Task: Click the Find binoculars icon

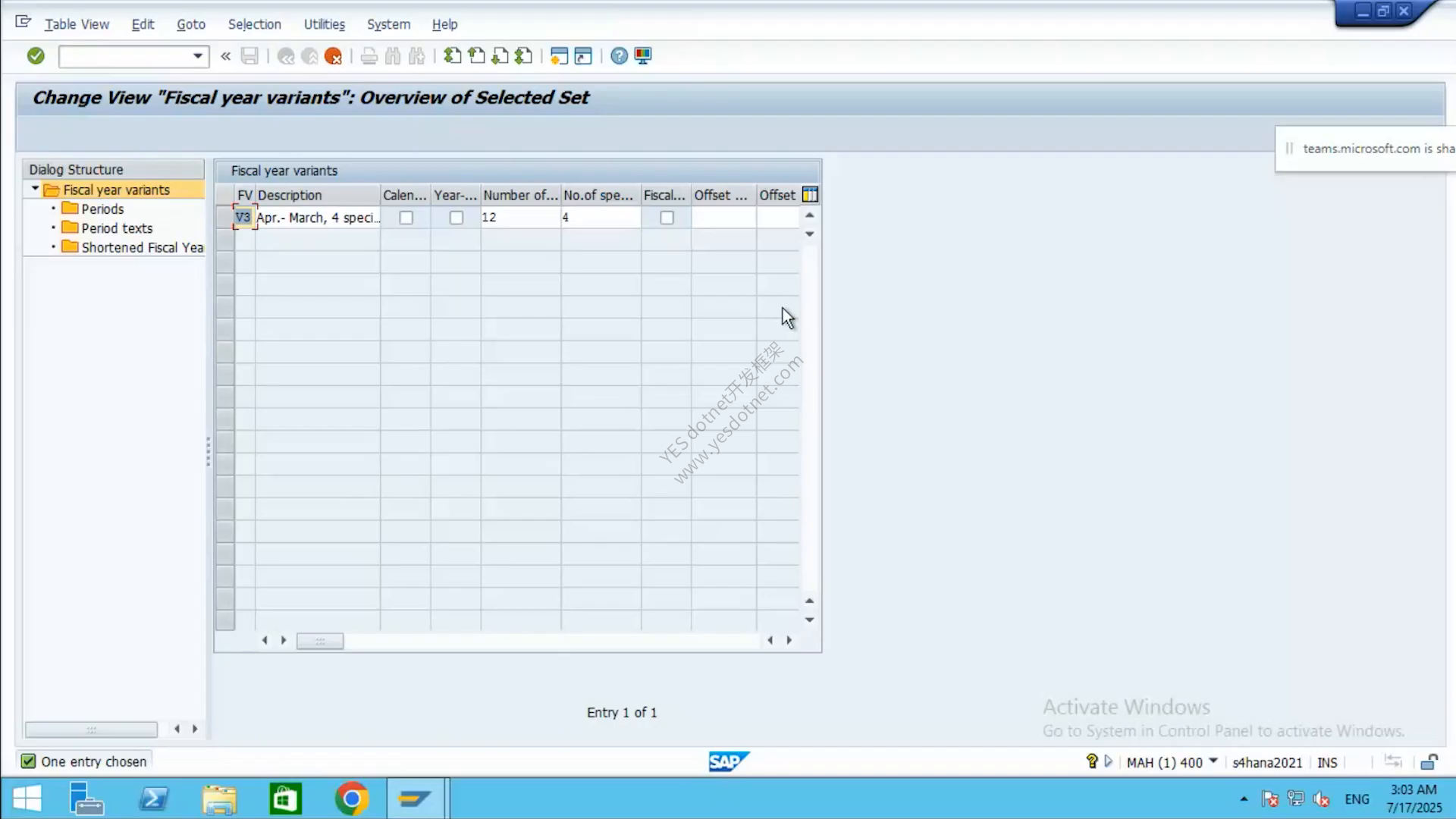Action: click(393, 56)
